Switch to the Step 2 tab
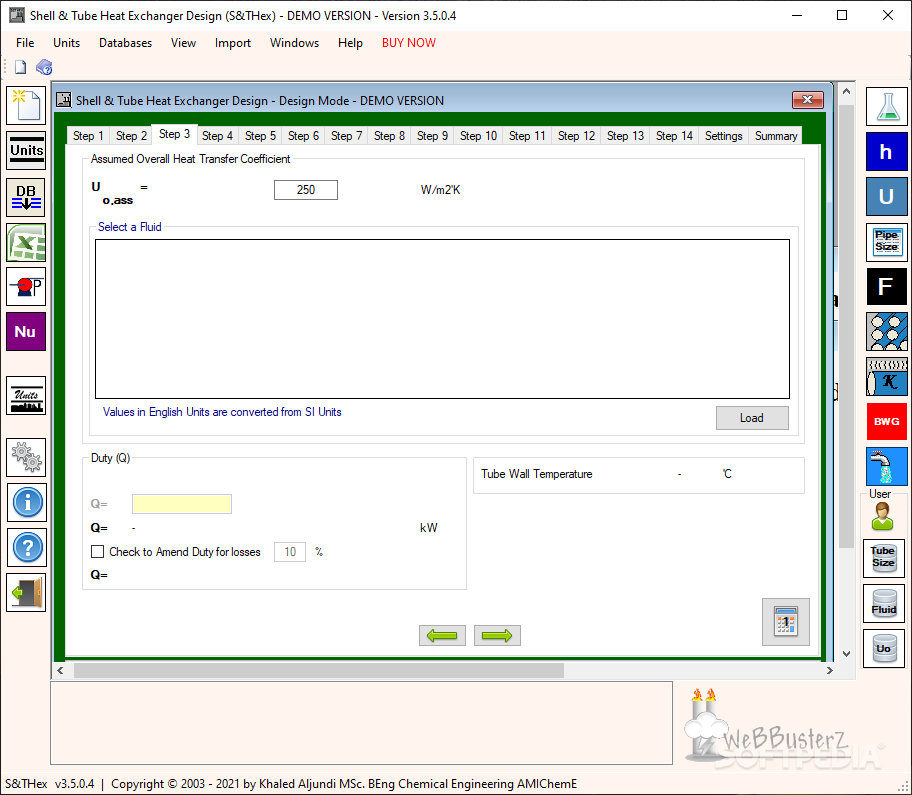Screen dimensions: 912x795 tap(131, 136)
